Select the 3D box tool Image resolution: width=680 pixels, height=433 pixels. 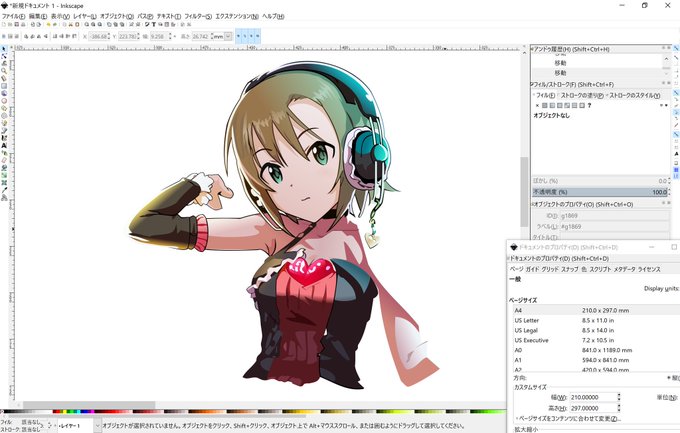point(4,93)
